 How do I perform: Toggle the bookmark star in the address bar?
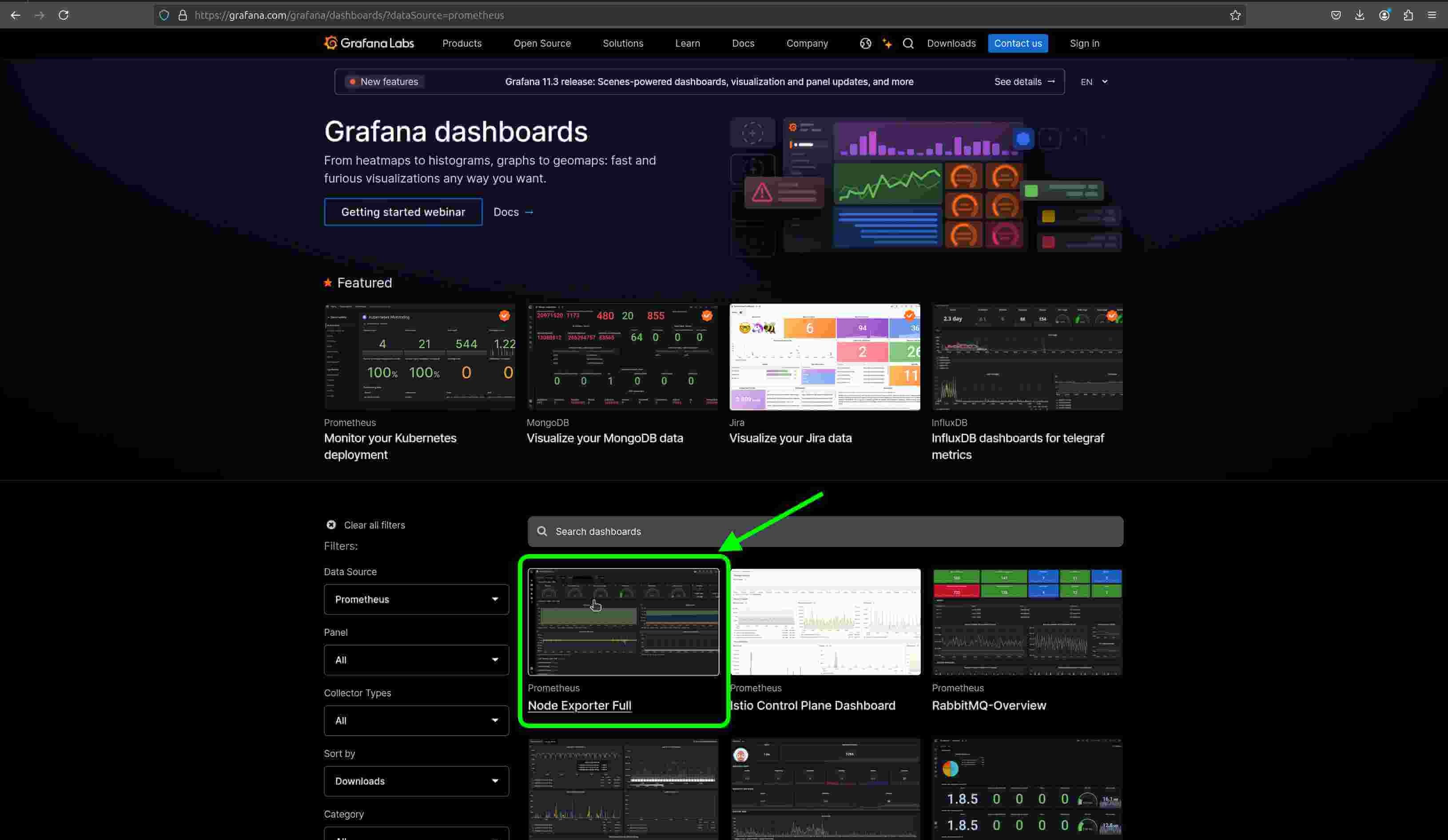(x=1235, y=15)
